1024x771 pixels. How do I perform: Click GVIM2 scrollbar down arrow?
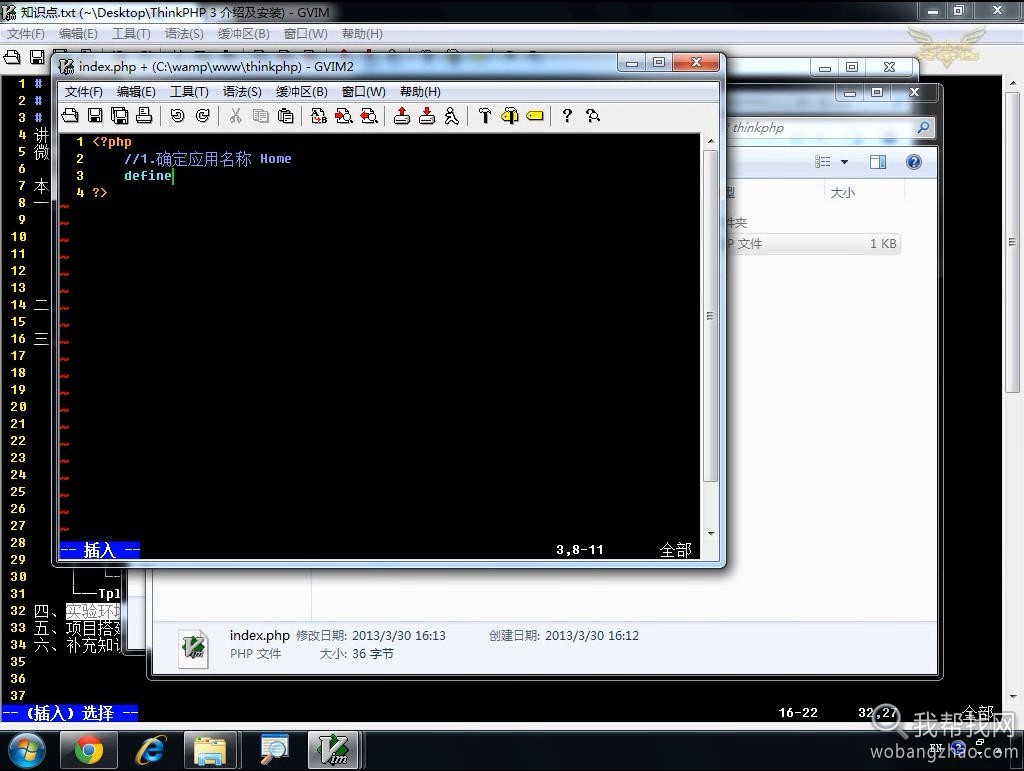click(711, 534)
